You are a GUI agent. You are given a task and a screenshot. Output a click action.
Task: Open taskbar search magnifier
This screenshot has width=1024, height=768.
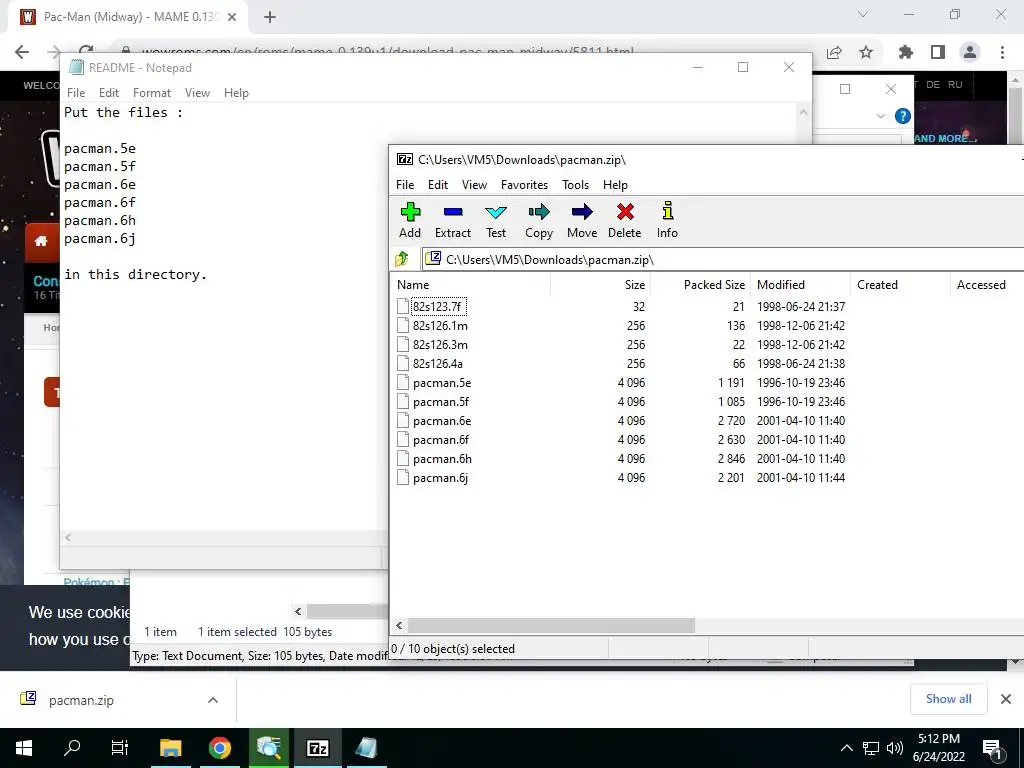click(x=72, y=748)
